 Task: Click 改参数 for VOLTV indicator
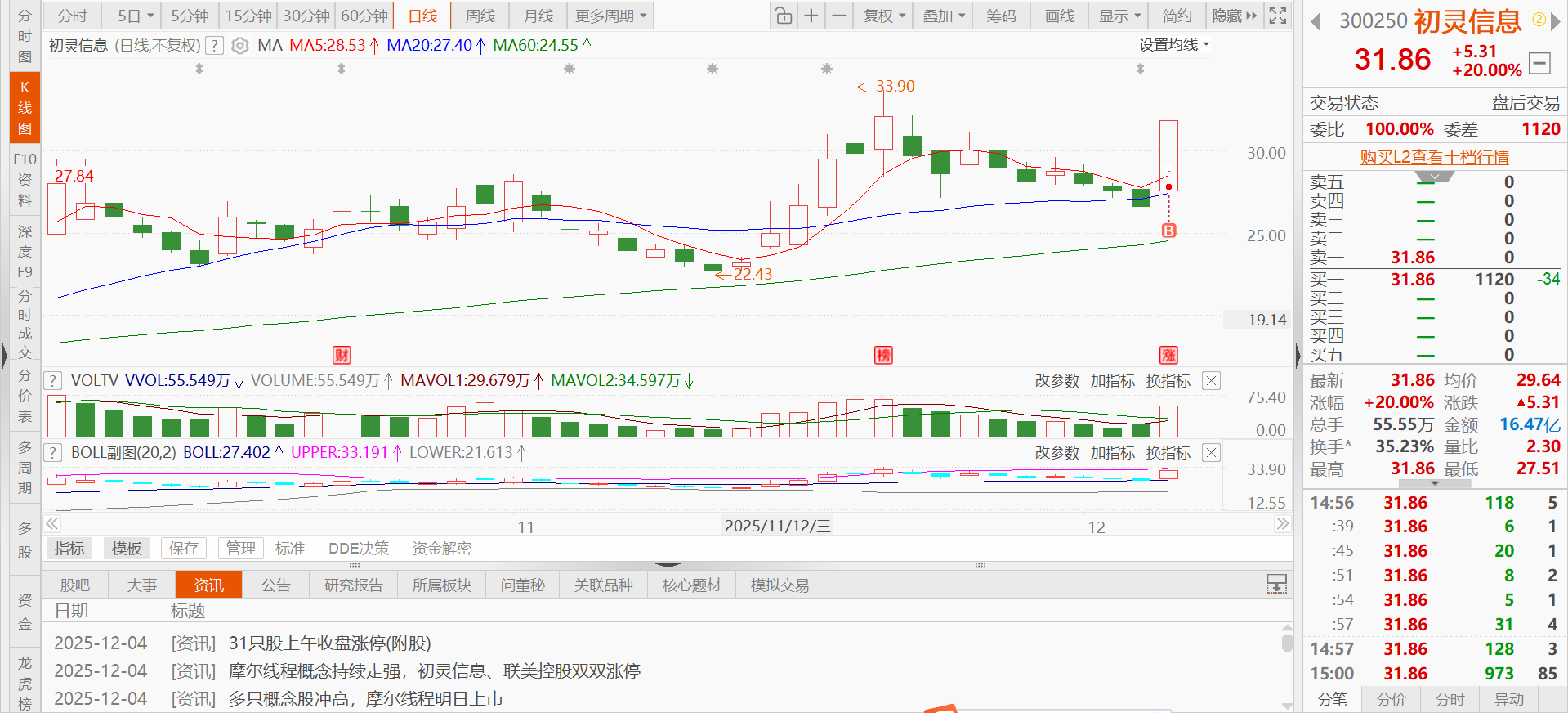[1057, 381]
